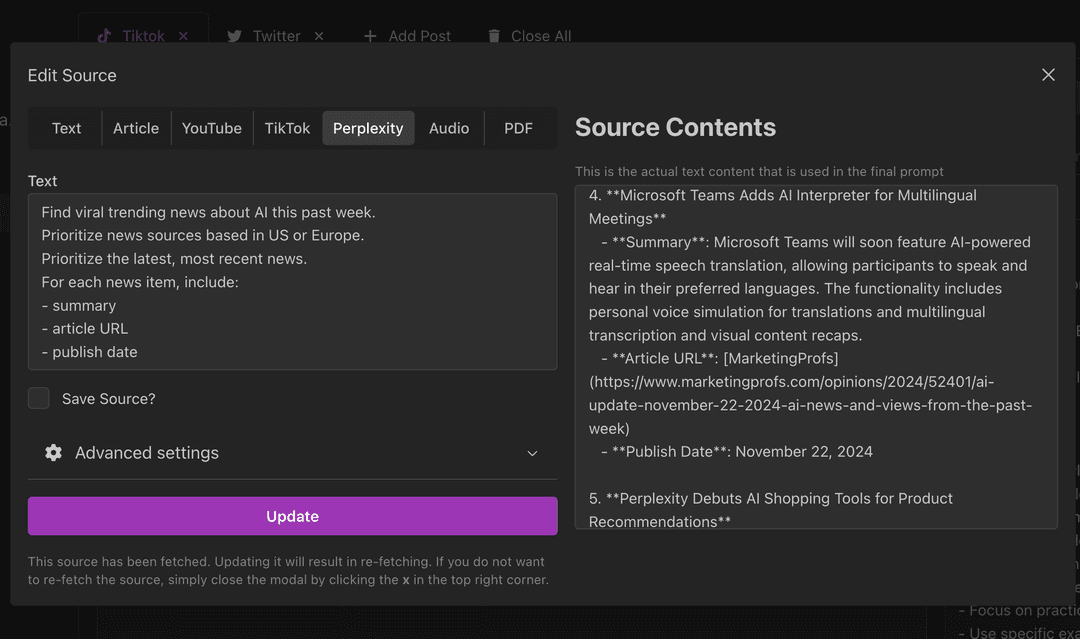Click the plus icon beside Add Post
This screenshot has height=639, width=1080.
pyautogui.click(x=372, y=35)
